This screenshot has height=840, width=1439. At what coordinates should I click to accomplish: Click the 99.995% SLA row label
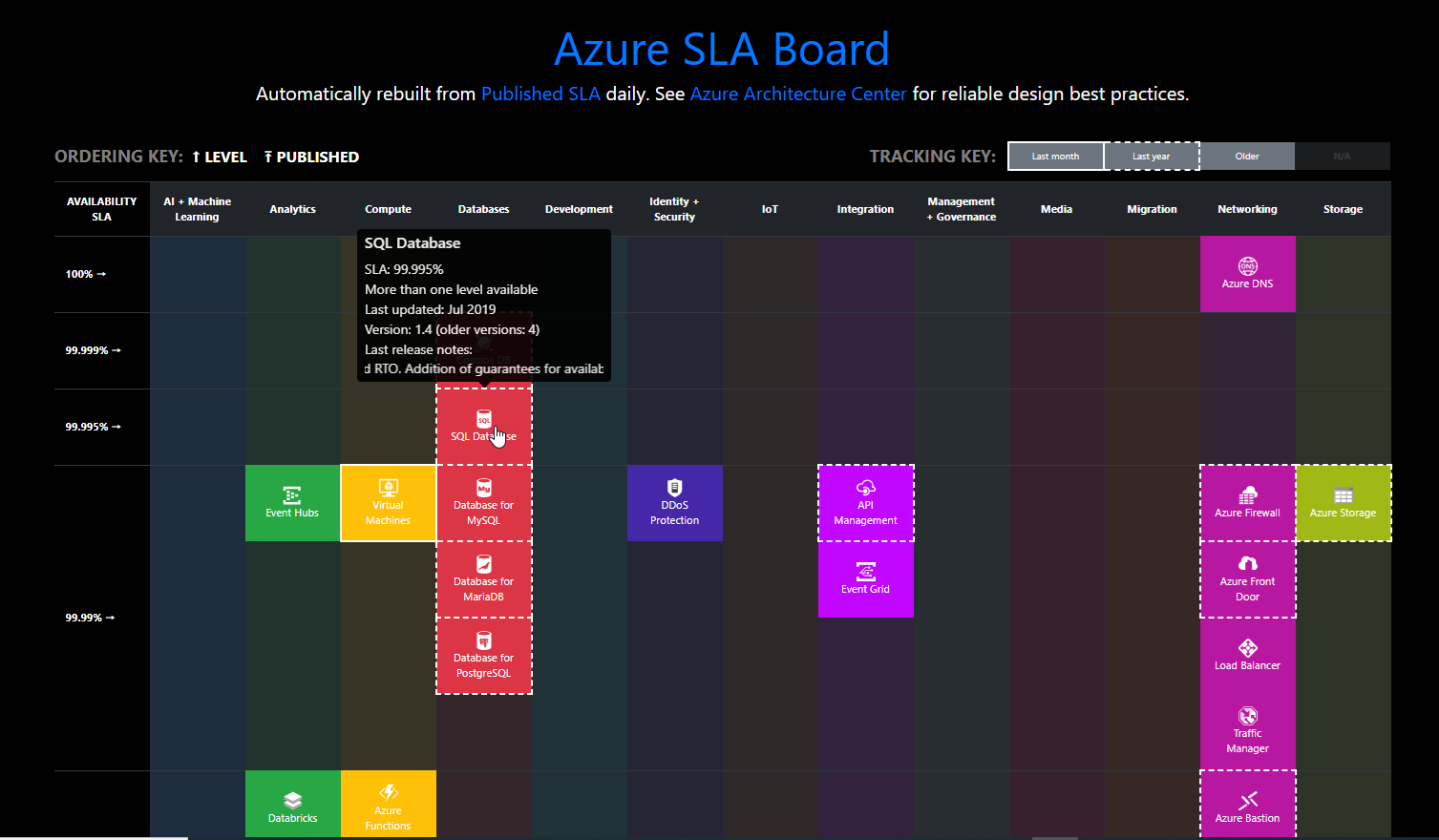[93, 427]
